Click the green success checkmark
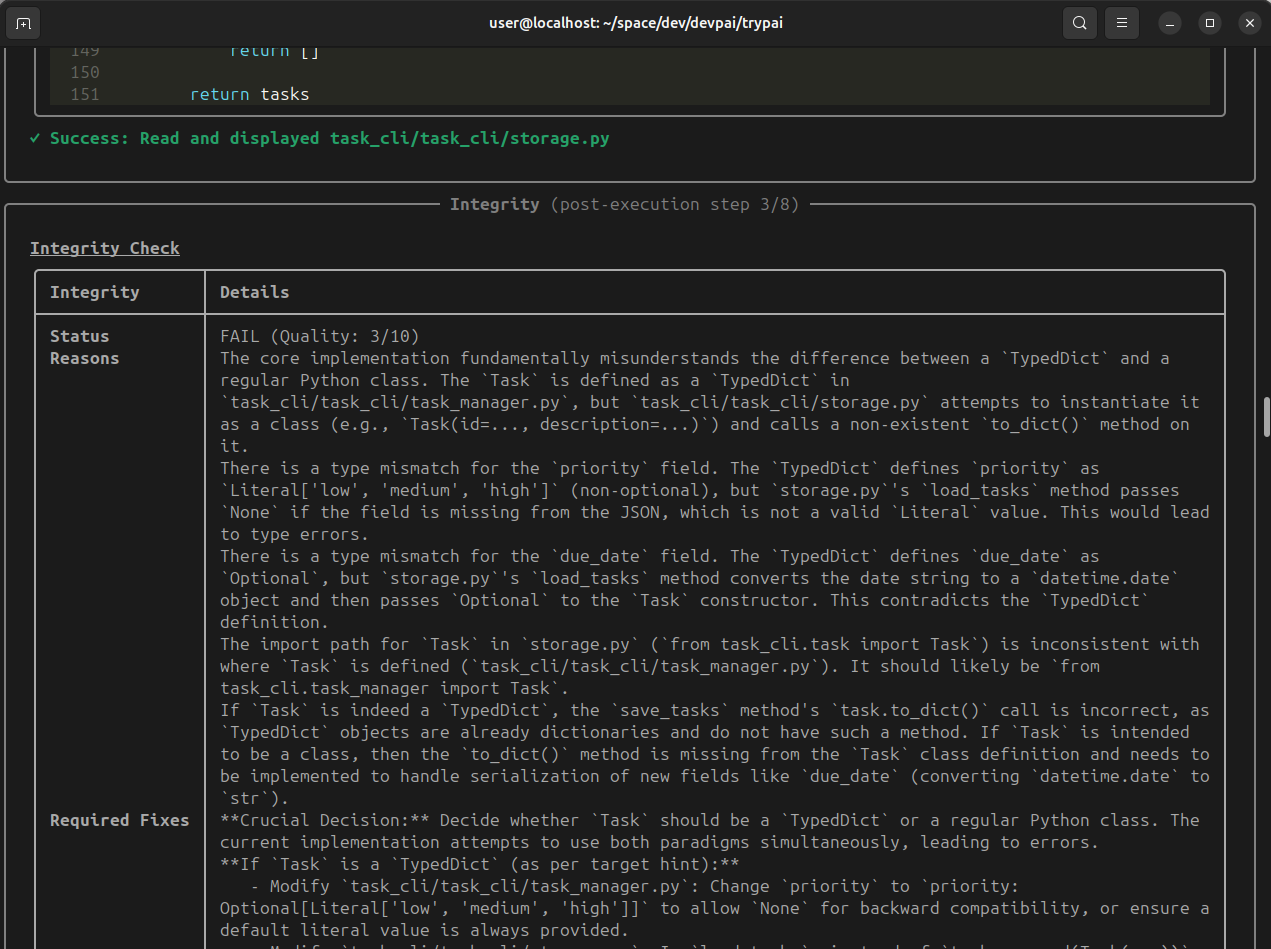This screenshot has height=949, width=1271. click(x=36, y=138)
